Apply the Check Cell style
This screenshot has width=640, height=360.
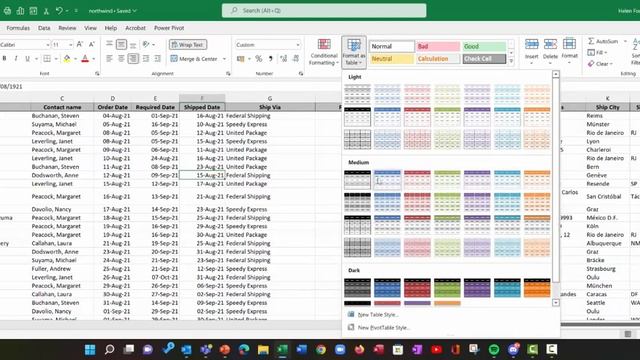pyautogui.click(x=484, y=59)
